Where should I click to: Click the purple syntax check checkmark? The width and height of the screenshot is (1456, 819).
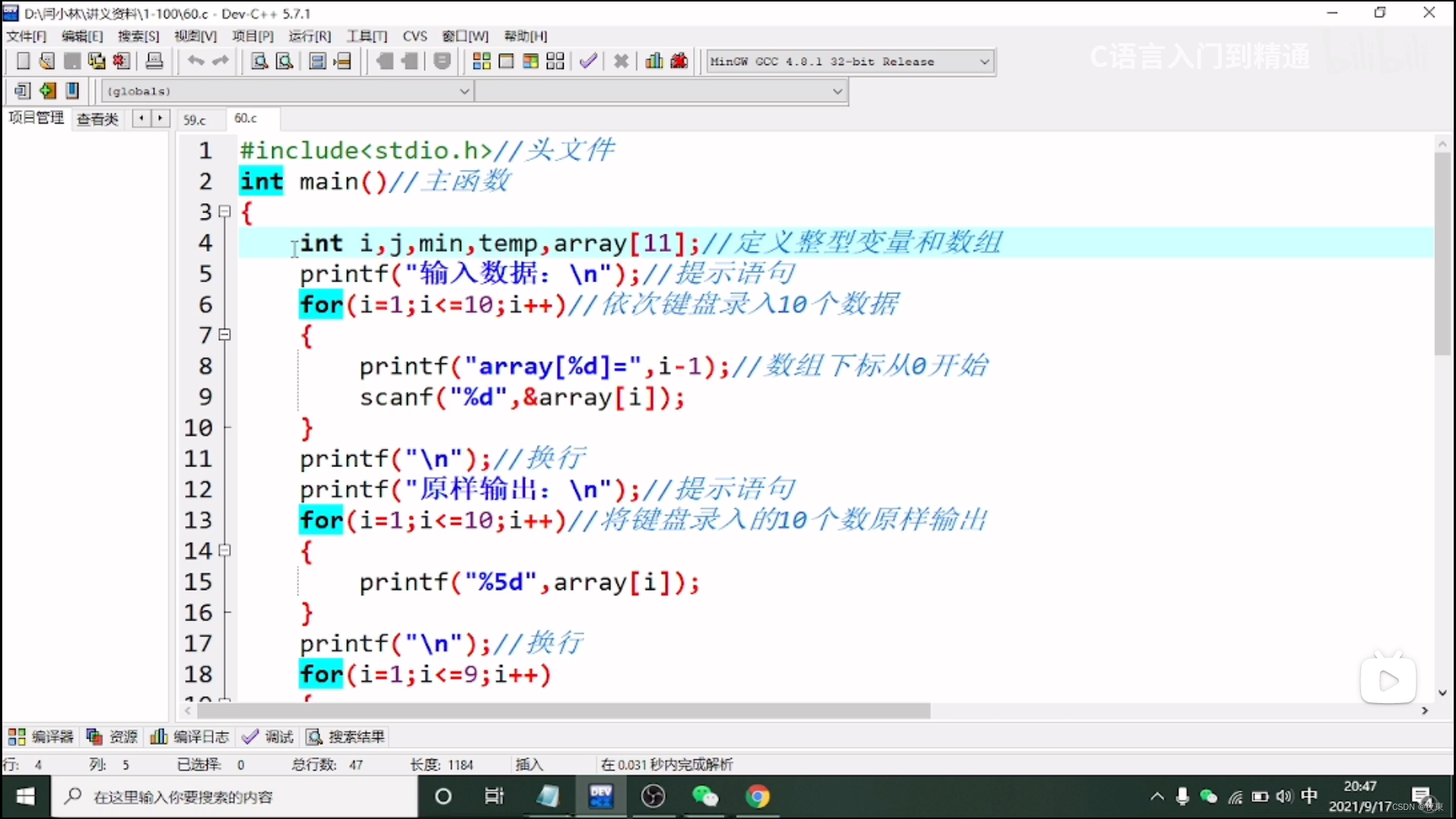click(588, 61)
